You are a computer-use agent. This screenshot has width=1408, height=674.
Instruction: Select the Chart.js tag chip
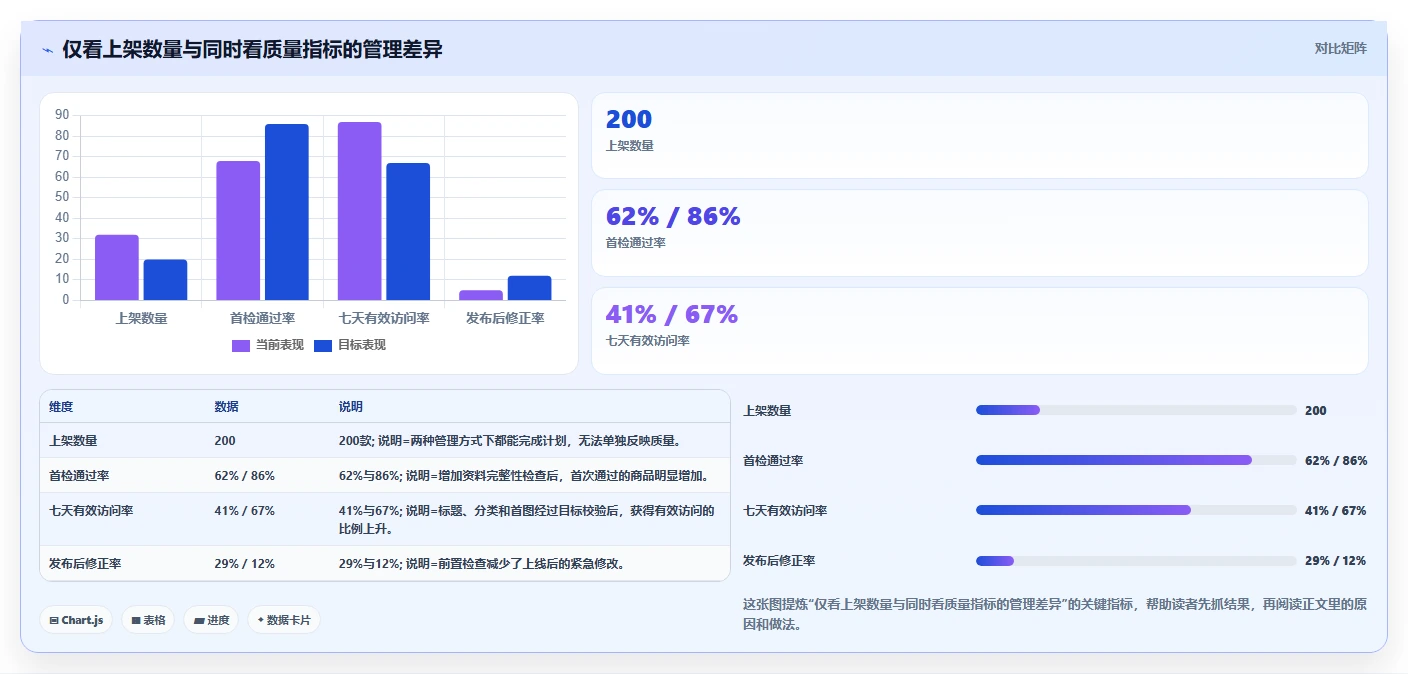76,620
